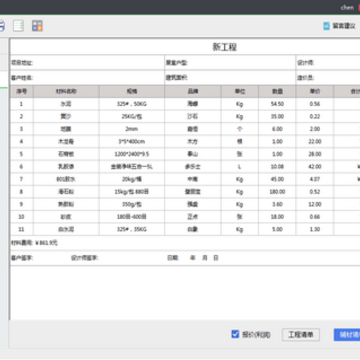Viewport: 360px width, 360px height.
Task: Click the printer icon in the toolbar
Action: (2, 26)
